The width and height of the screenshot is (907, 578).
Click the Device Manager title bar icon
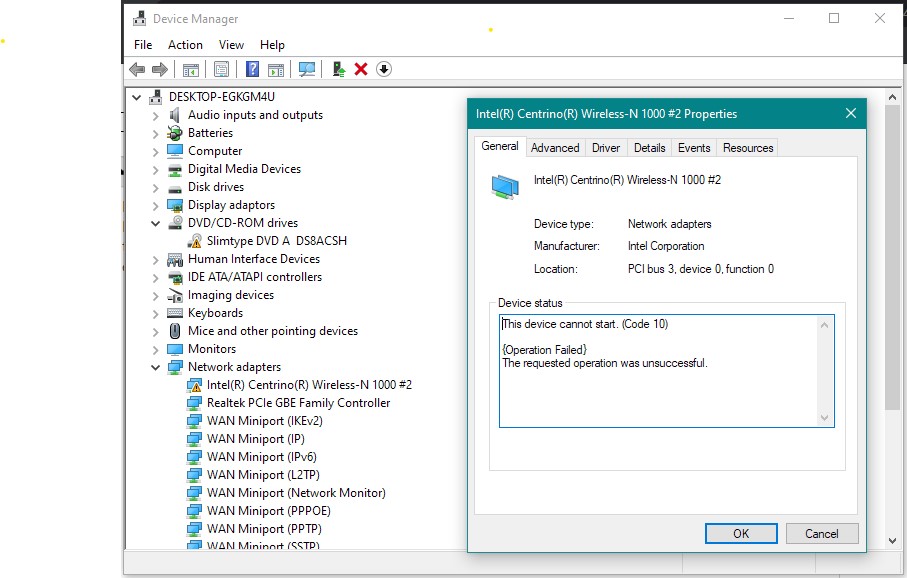[139, 19]
